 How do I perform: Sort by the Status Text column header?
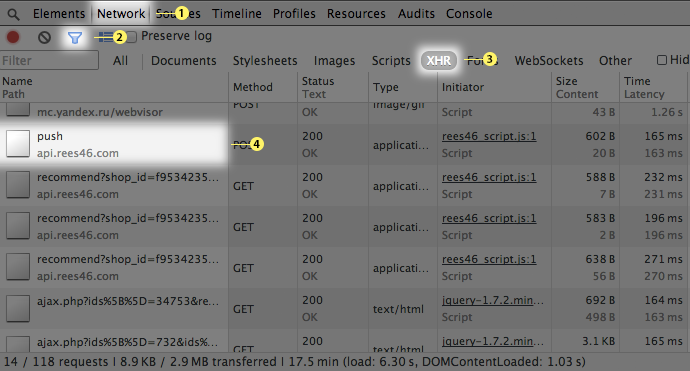(333, 88)
